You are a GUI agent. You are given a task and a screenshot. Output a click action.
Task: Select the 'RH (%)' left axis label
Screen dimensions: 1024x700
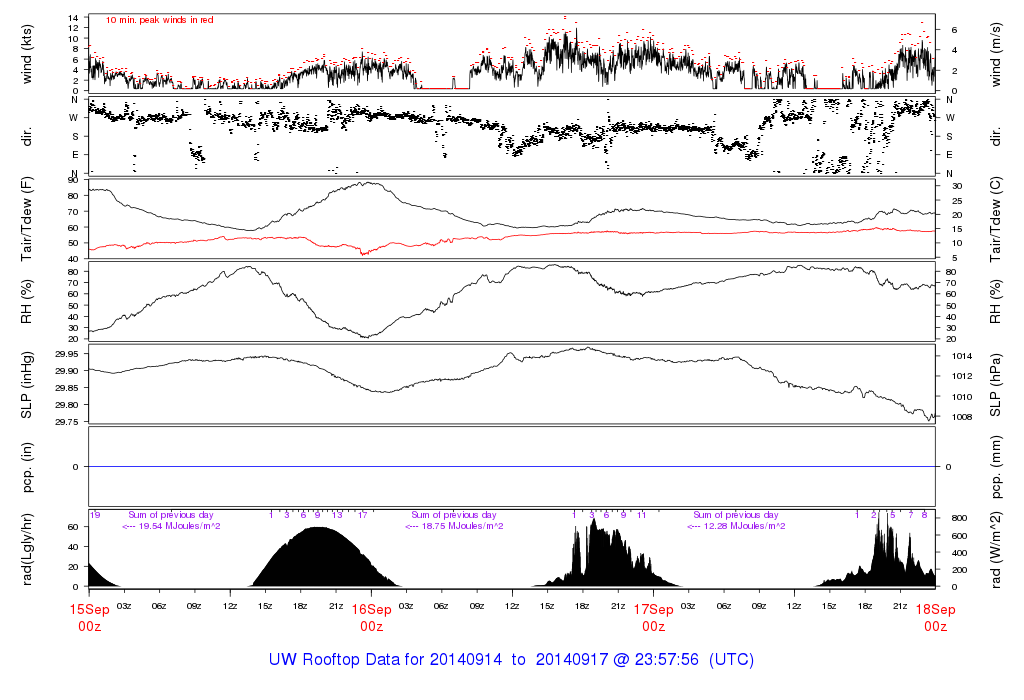tap(27, 301)
